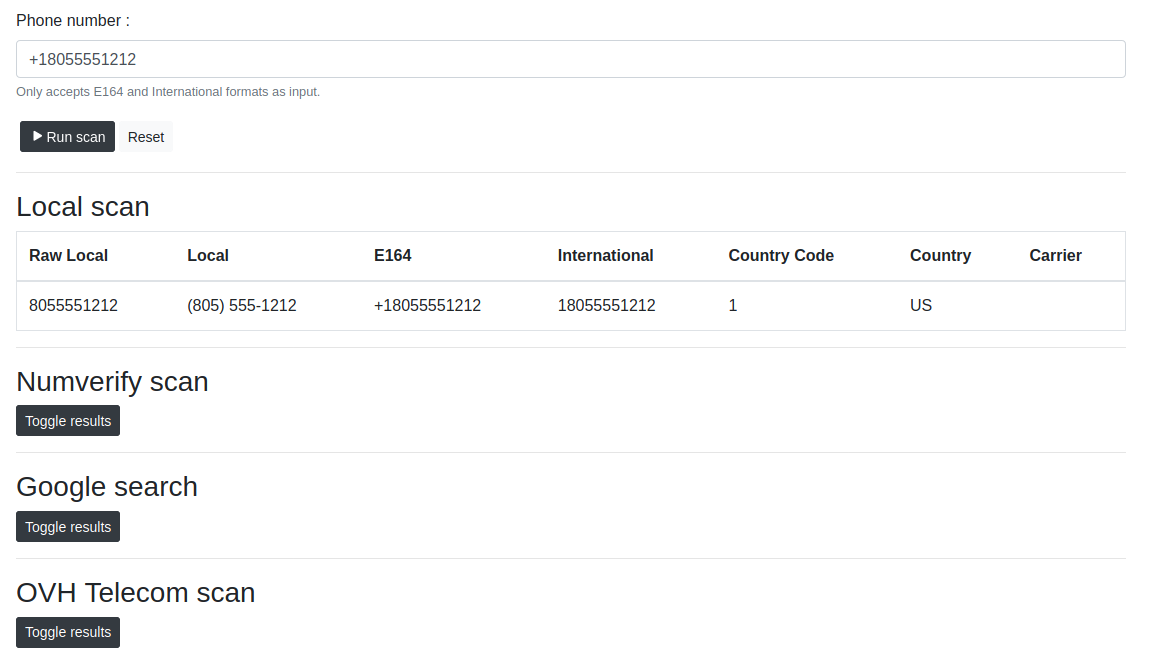Select the phone number input field
Viewport: 1150px width, 663px height.
coord(570,59)
